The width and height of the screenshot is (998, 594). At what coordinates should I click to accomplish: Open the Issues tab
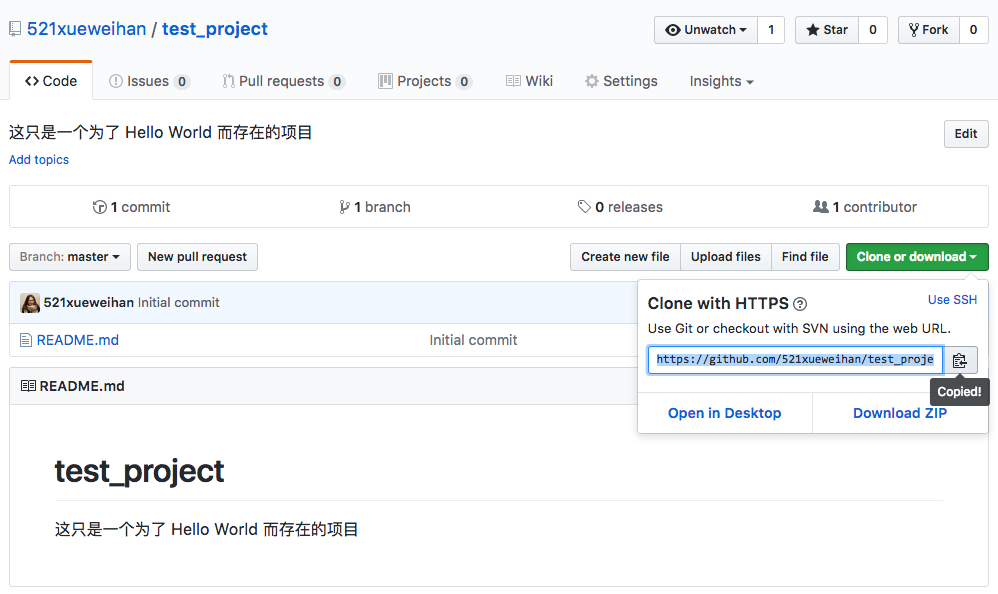pyautogui.click(x=150, y=81)
